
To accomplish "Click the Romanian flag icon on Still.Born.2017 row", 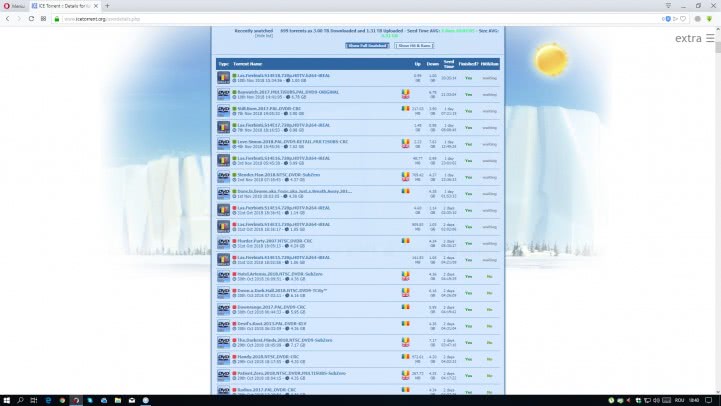I will [x=405, y=109].
